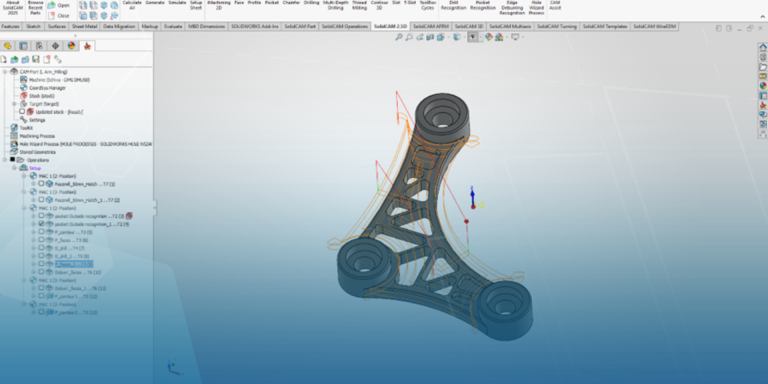Collapse the first MAC 1 (1- Position) node
The image size is (768, 384).
pos(24,176)
